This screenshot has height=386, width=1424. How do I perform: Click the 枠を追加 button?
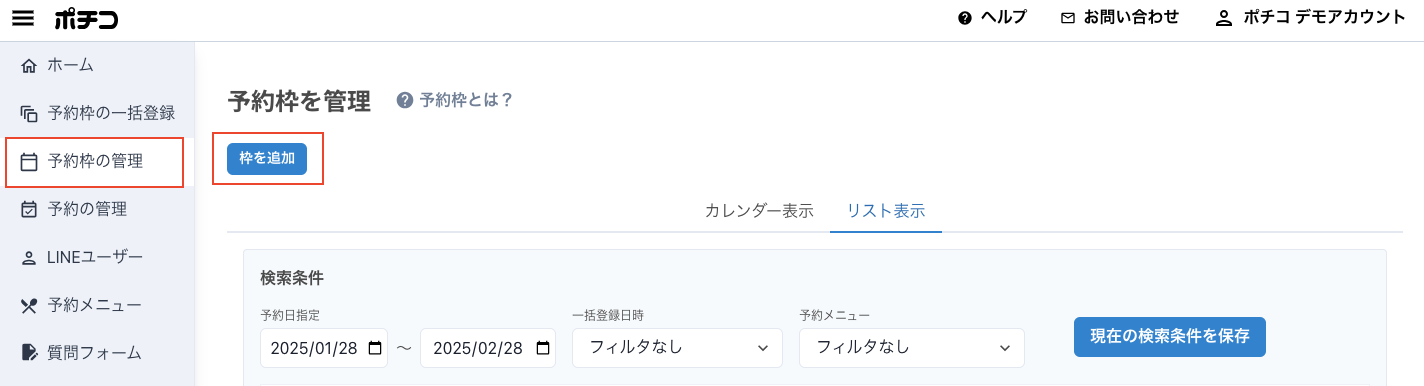coord(267,159)
